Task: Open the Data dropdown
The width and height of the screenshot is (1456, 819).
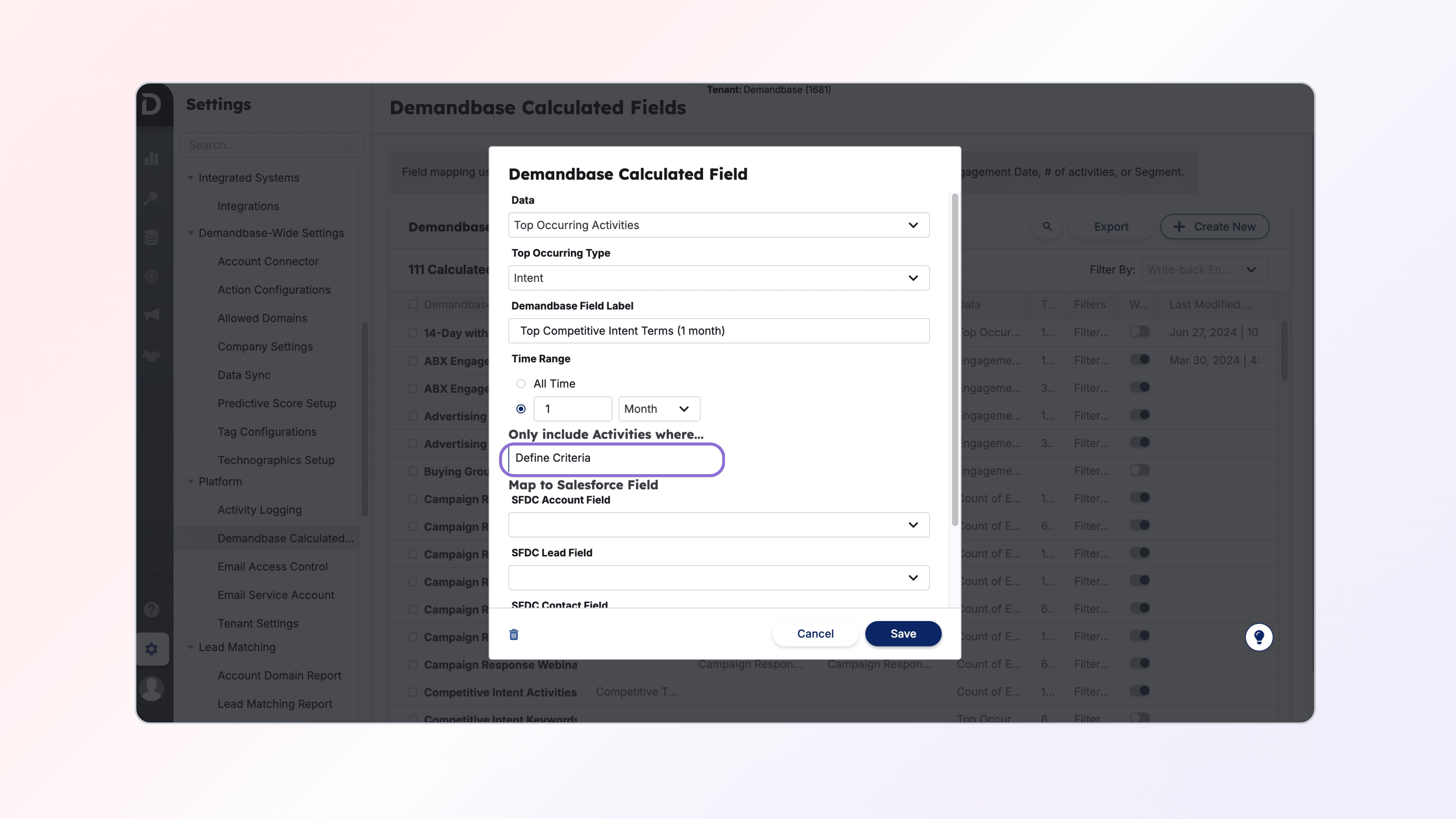Action: tap(719, 225)
